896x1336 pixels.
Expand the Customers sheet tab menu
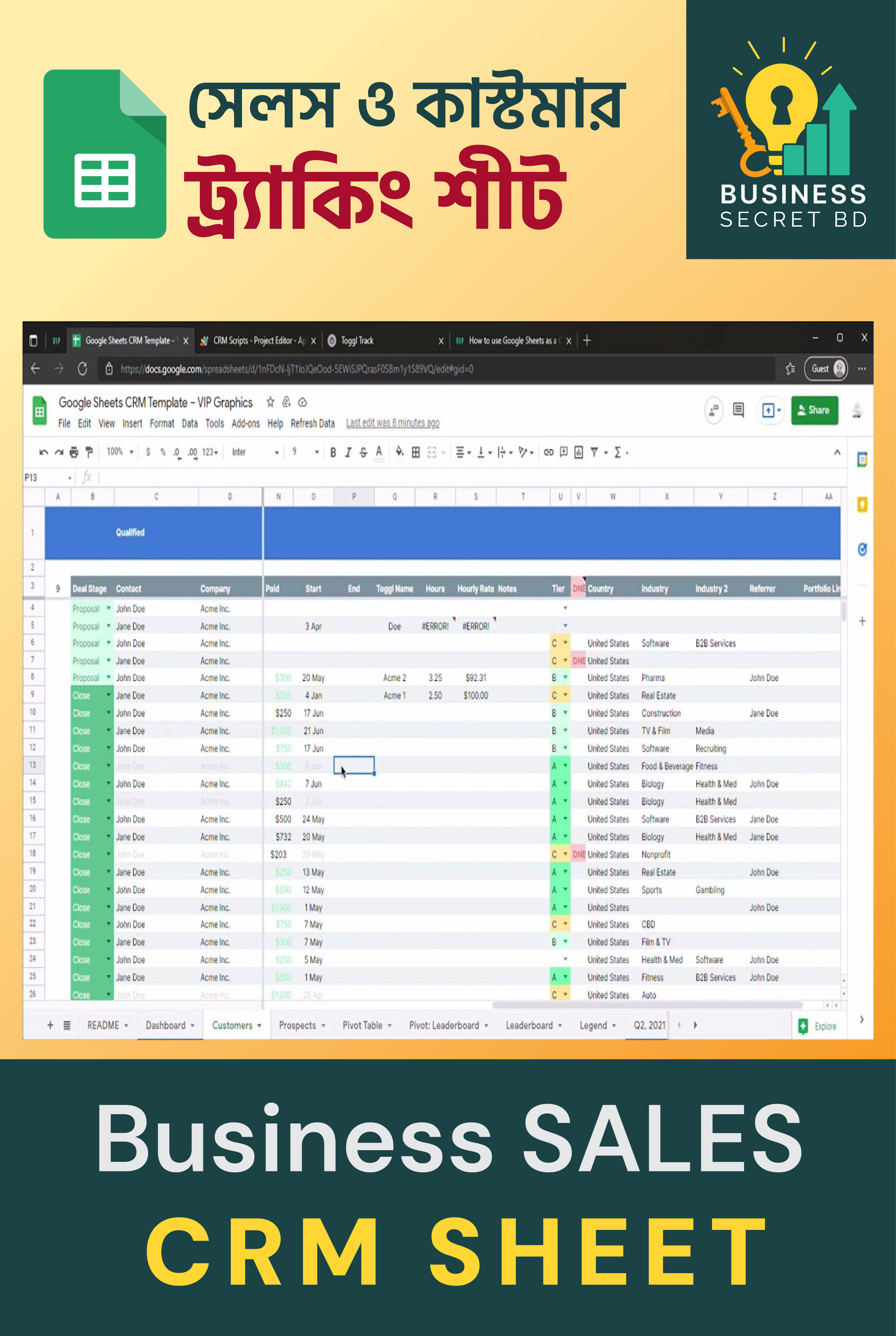pos(260,1025)
